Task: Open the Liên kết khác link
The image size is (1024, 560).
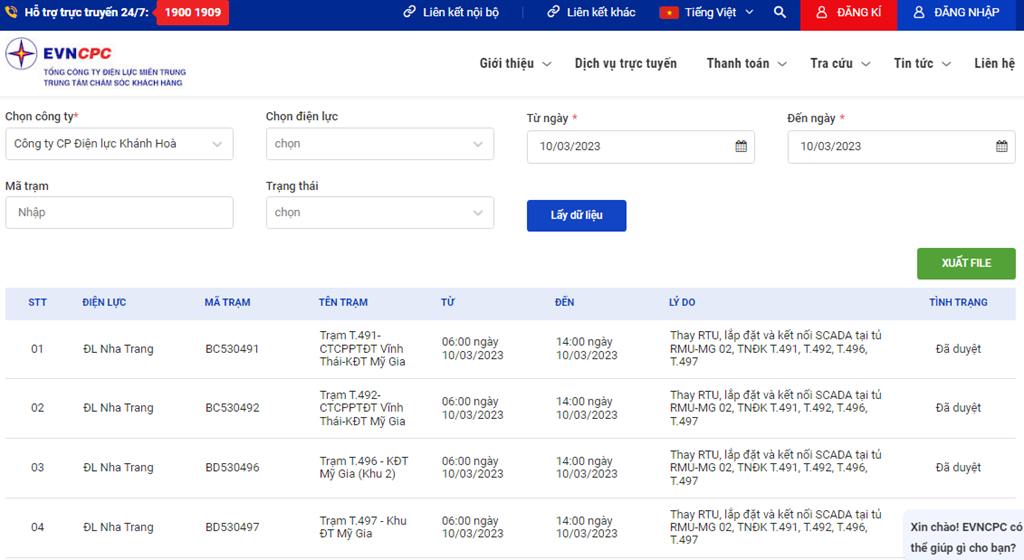Action: coord(591,13)
